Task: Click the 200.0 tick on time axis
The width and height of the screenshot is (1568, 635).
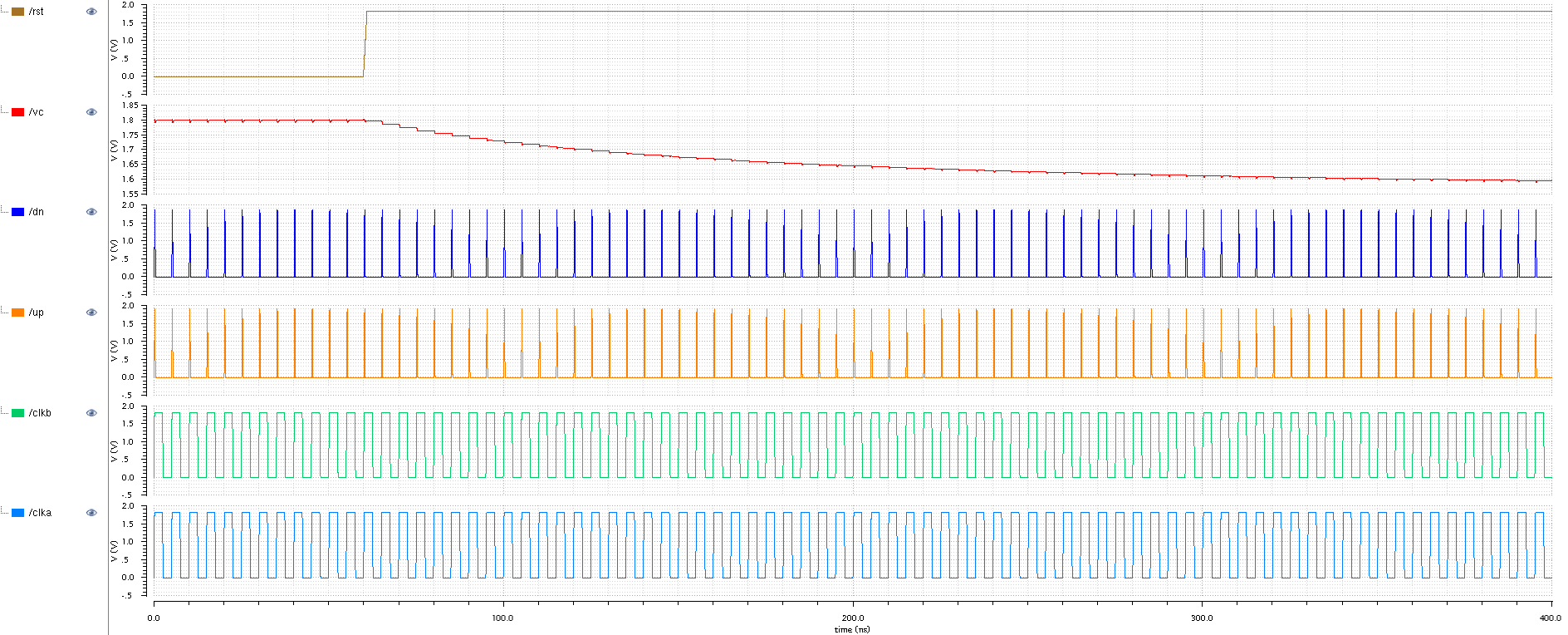Action: click(x=852, y=618)
